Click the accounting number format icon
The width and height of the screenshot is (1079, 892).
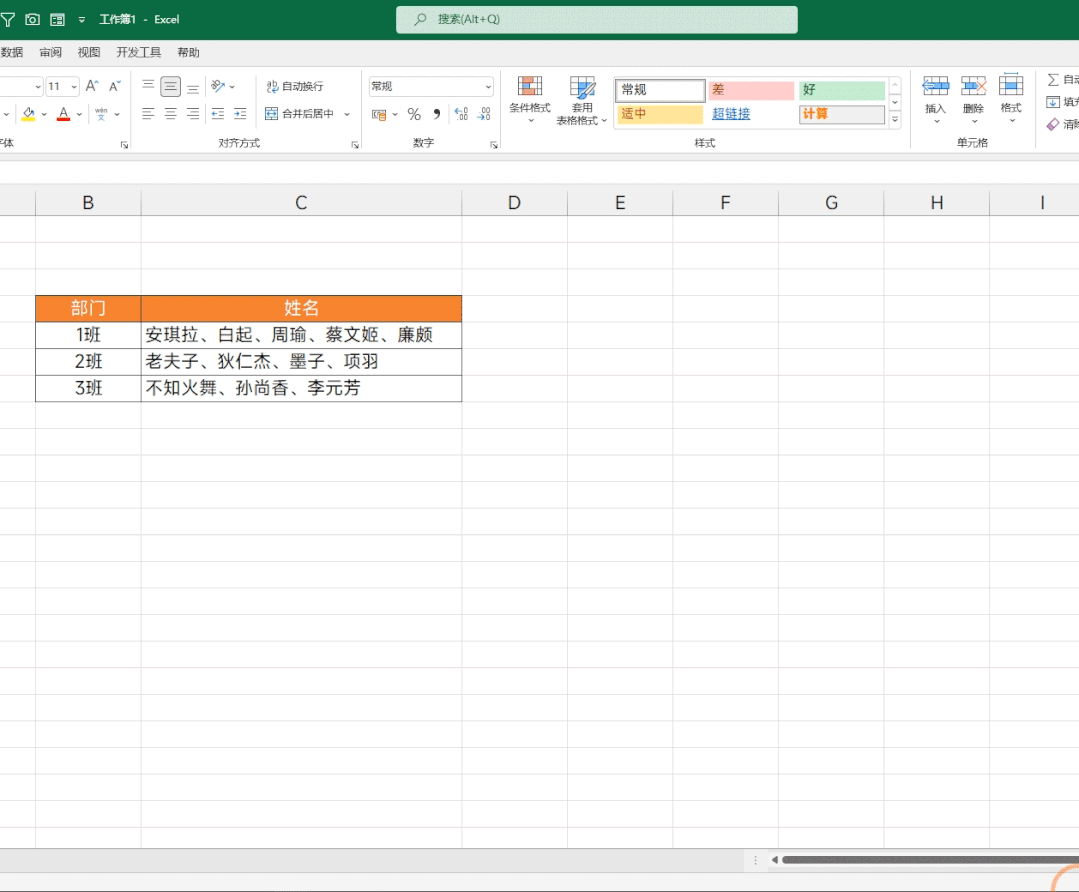click(x=378, y=114)
